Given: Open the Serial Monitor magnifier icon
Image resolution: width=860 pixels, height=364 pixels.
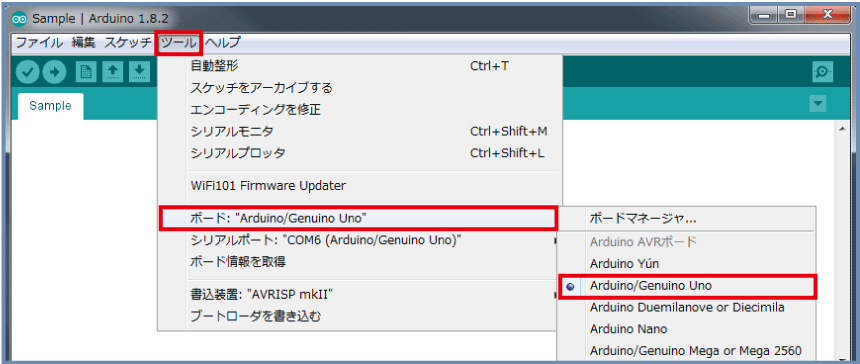Looking at the screenshot, I should 823,72.
